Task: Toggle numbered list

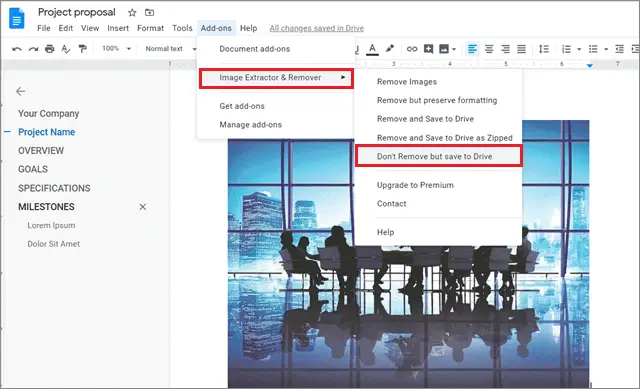Action: pyautogui.click(x=566, y=49)
